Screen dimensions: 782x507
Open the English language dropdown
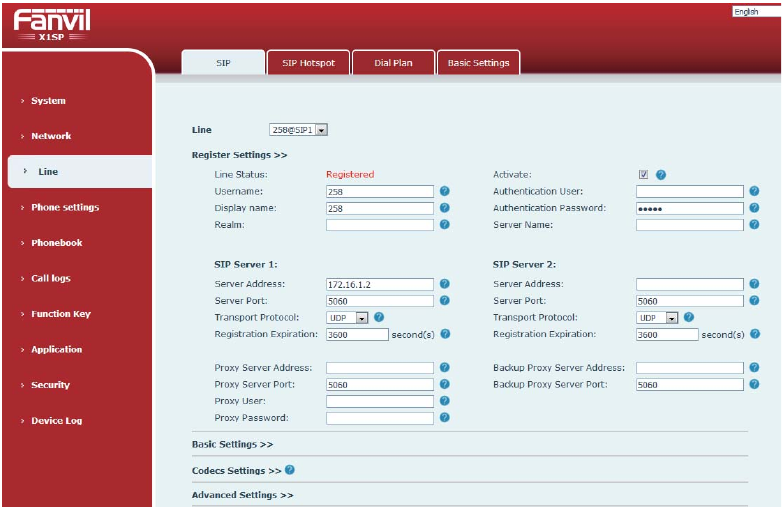tap(756, 11)
